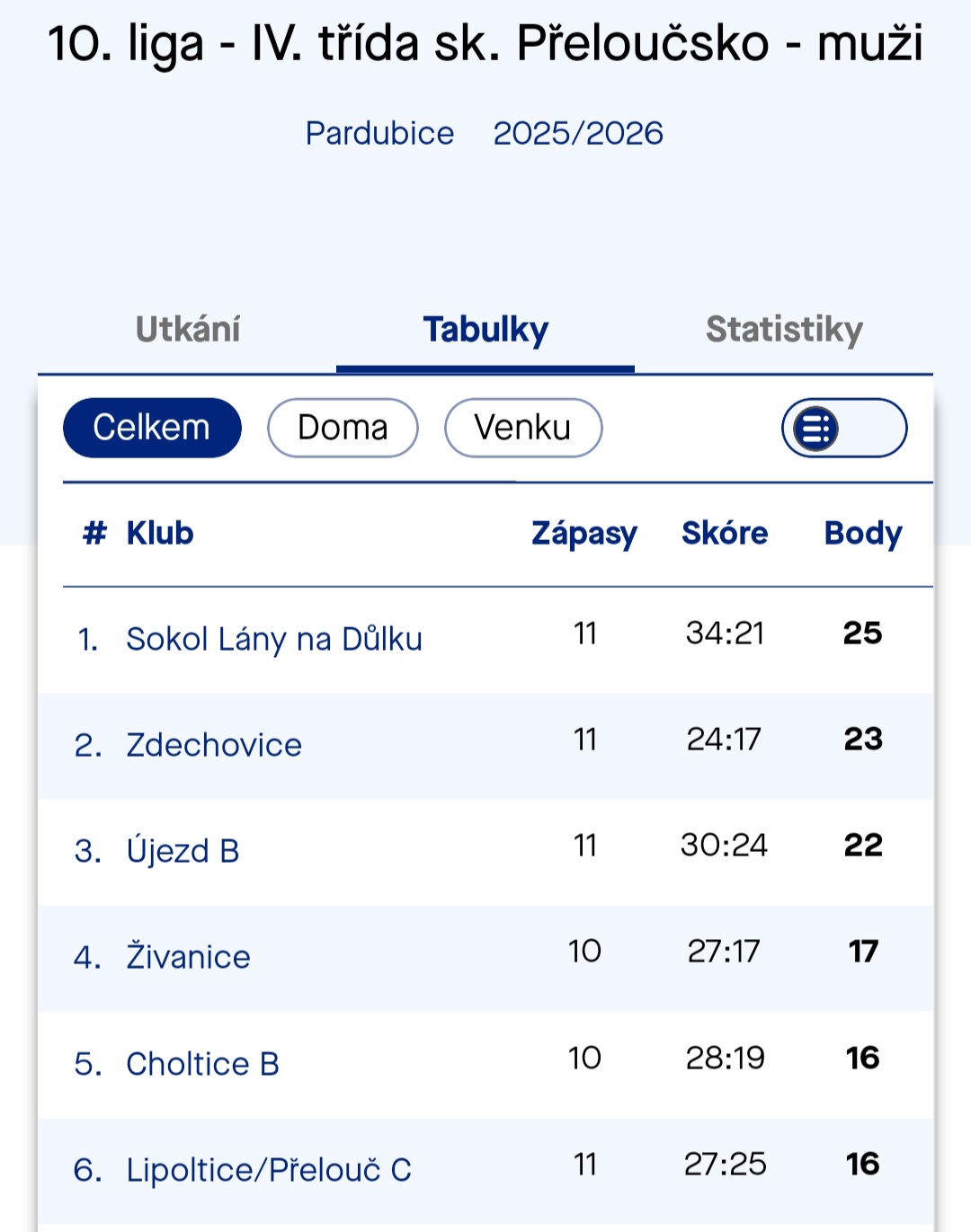Show the Venku away standings
Viewport: 971px width, 1232px height.
coord(522,428)
